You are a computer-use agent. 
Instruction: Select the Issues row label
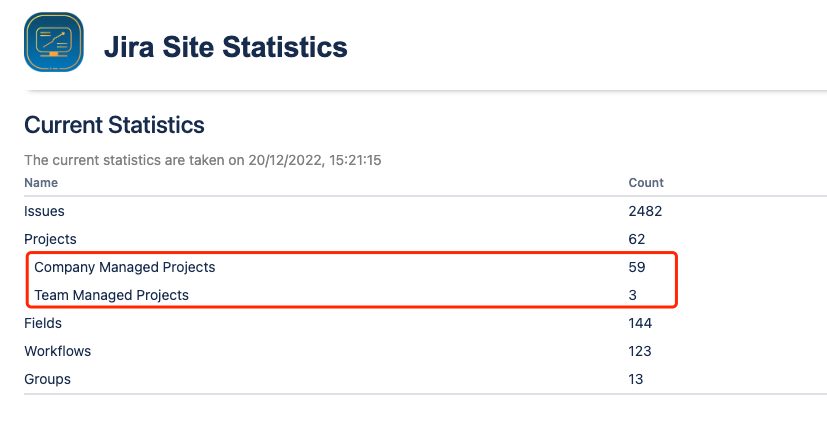click(45, 211)
